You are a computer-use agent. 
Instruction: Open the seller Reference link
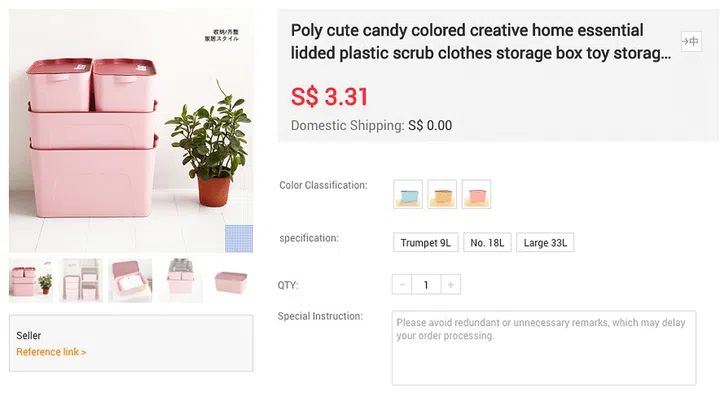[x=51, y=352]
